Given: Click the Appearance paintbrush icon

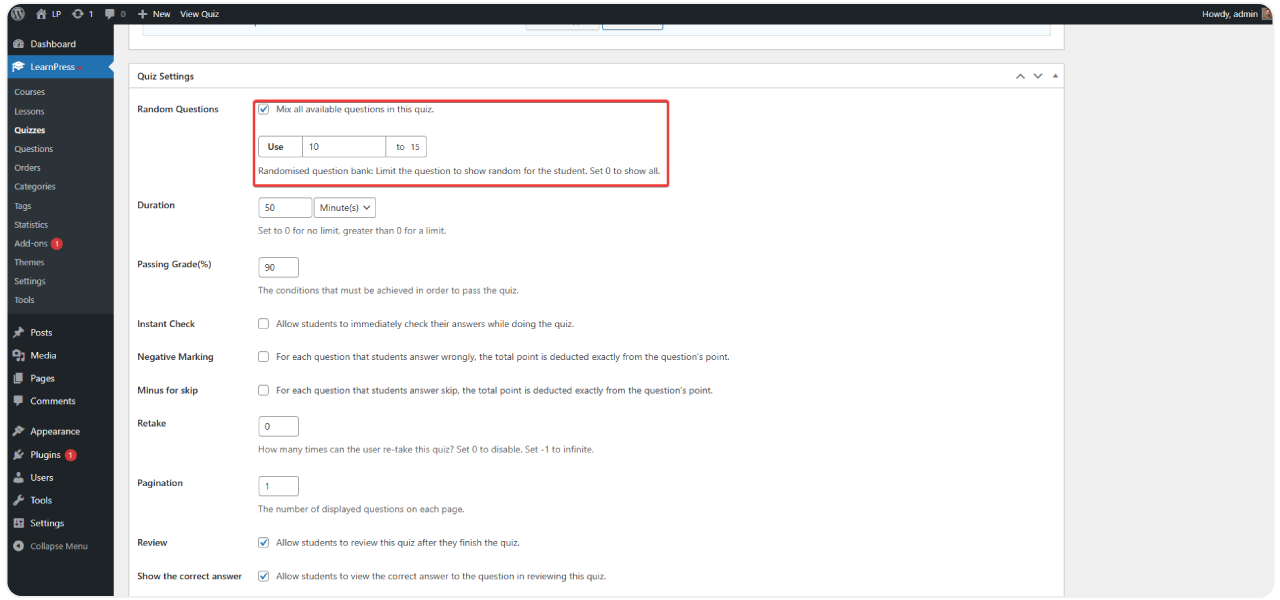Looking at the screenshot, I should (x=18, y=430).
